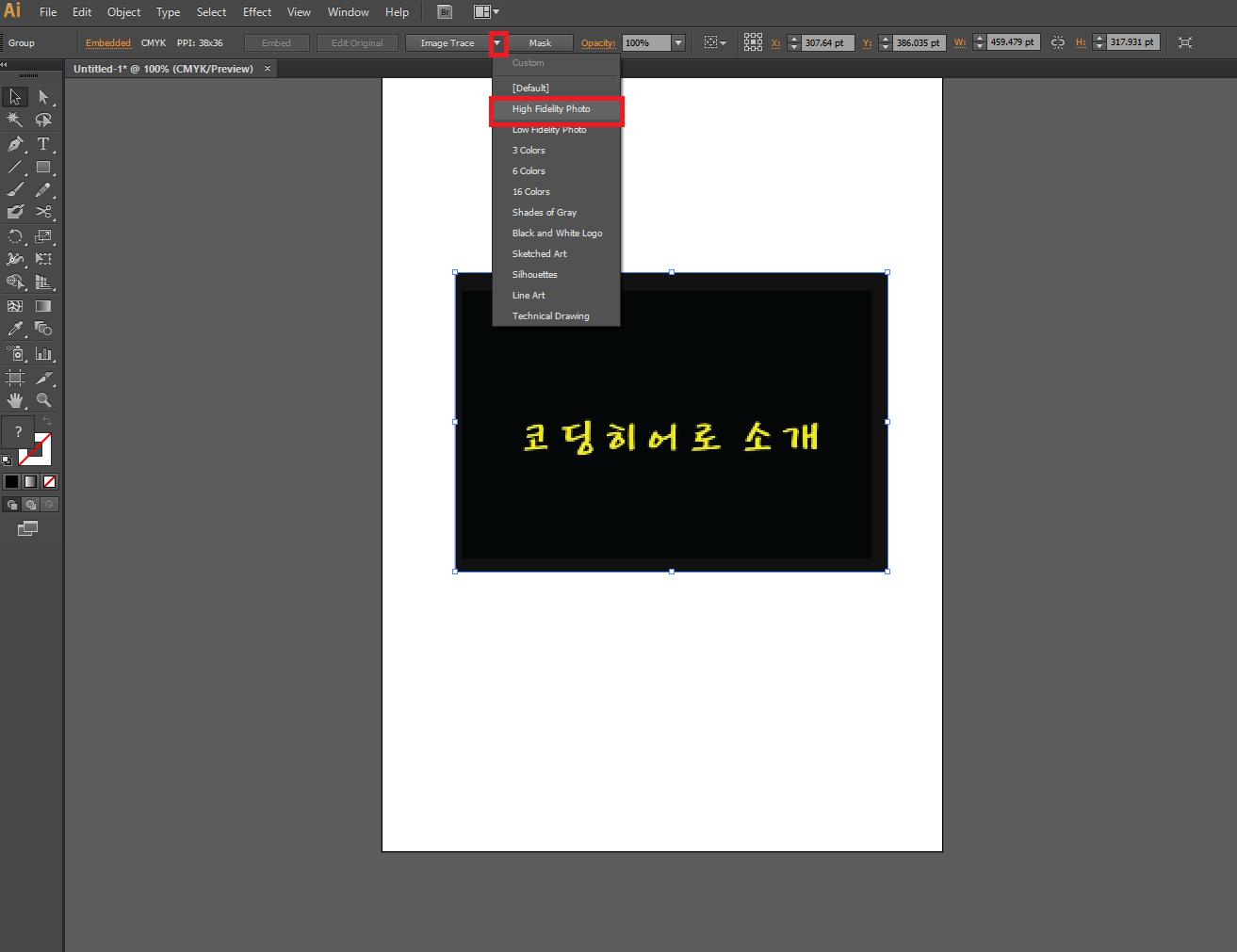
Task: Select the Eyedropper tool
Action: click(15, 329)
